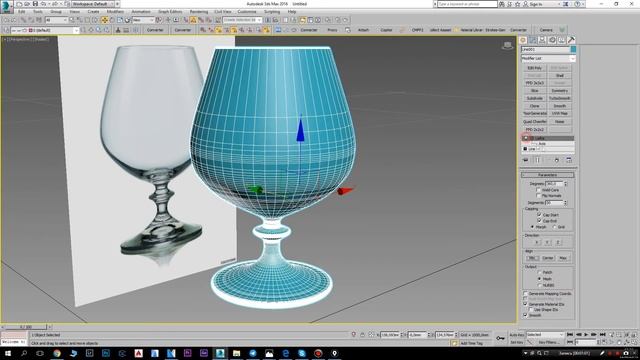Enable the Flip Normals checkbox
The height and width of the screenshot is (360, 640).
(538, 196)
